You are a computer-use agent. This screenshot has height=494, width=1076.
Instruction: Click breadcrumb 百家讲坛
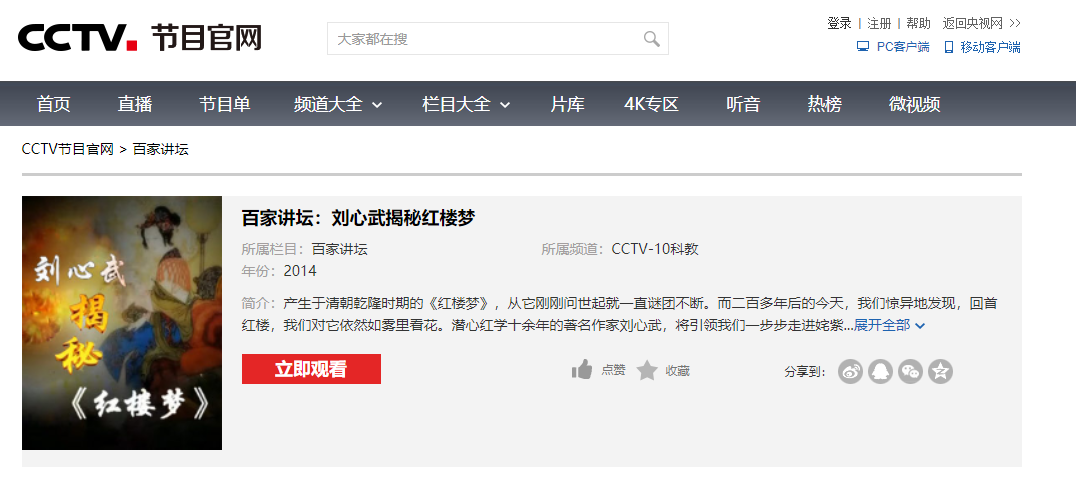coord(161,149)
